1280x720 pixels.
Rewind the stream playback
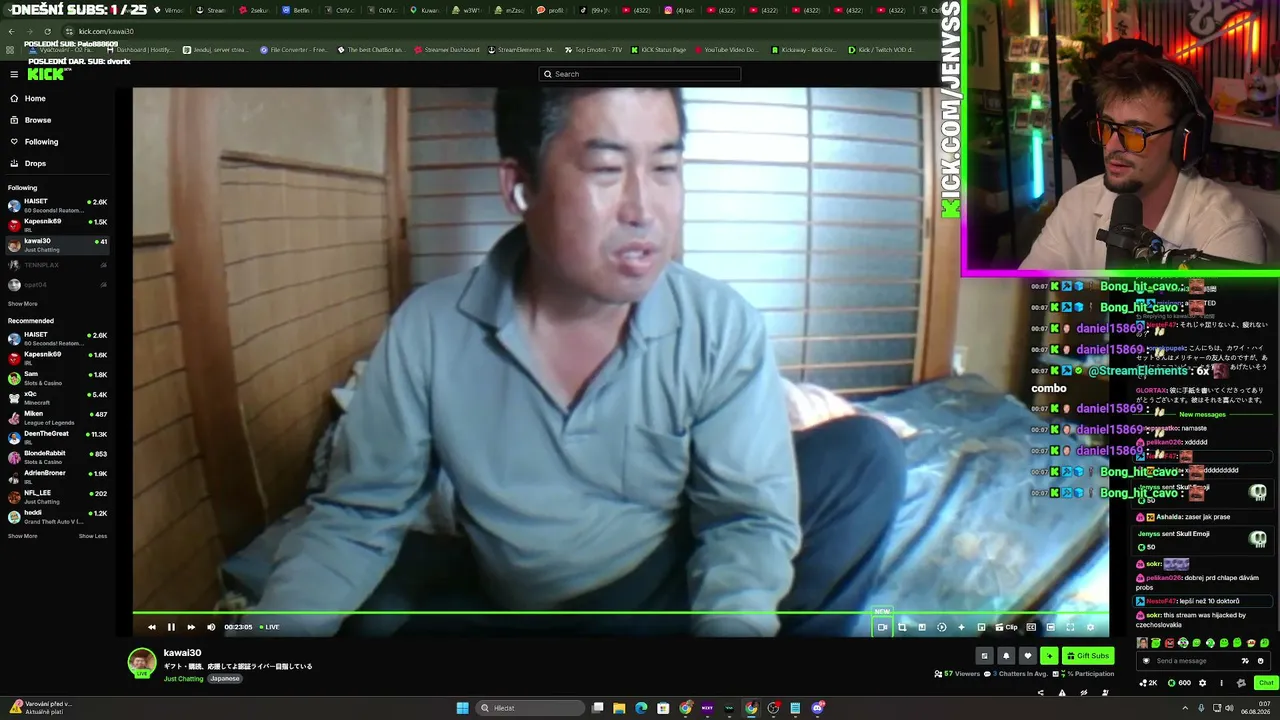click(x=151, y=627)
